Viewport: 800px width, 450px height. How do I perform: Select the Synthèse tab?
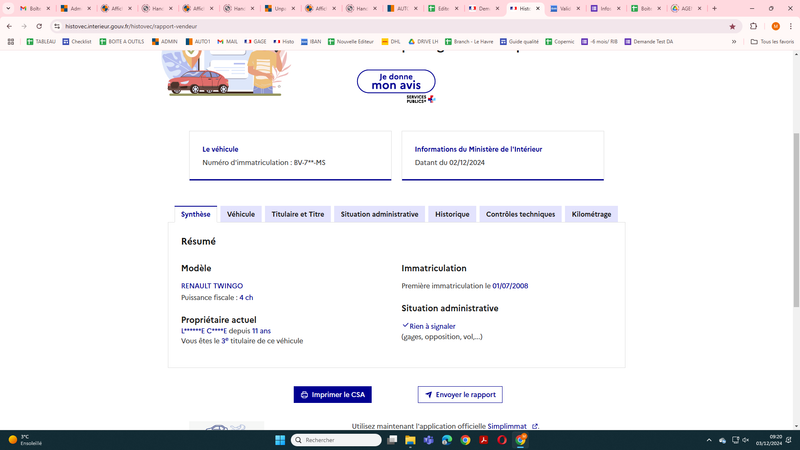point(195,214)
